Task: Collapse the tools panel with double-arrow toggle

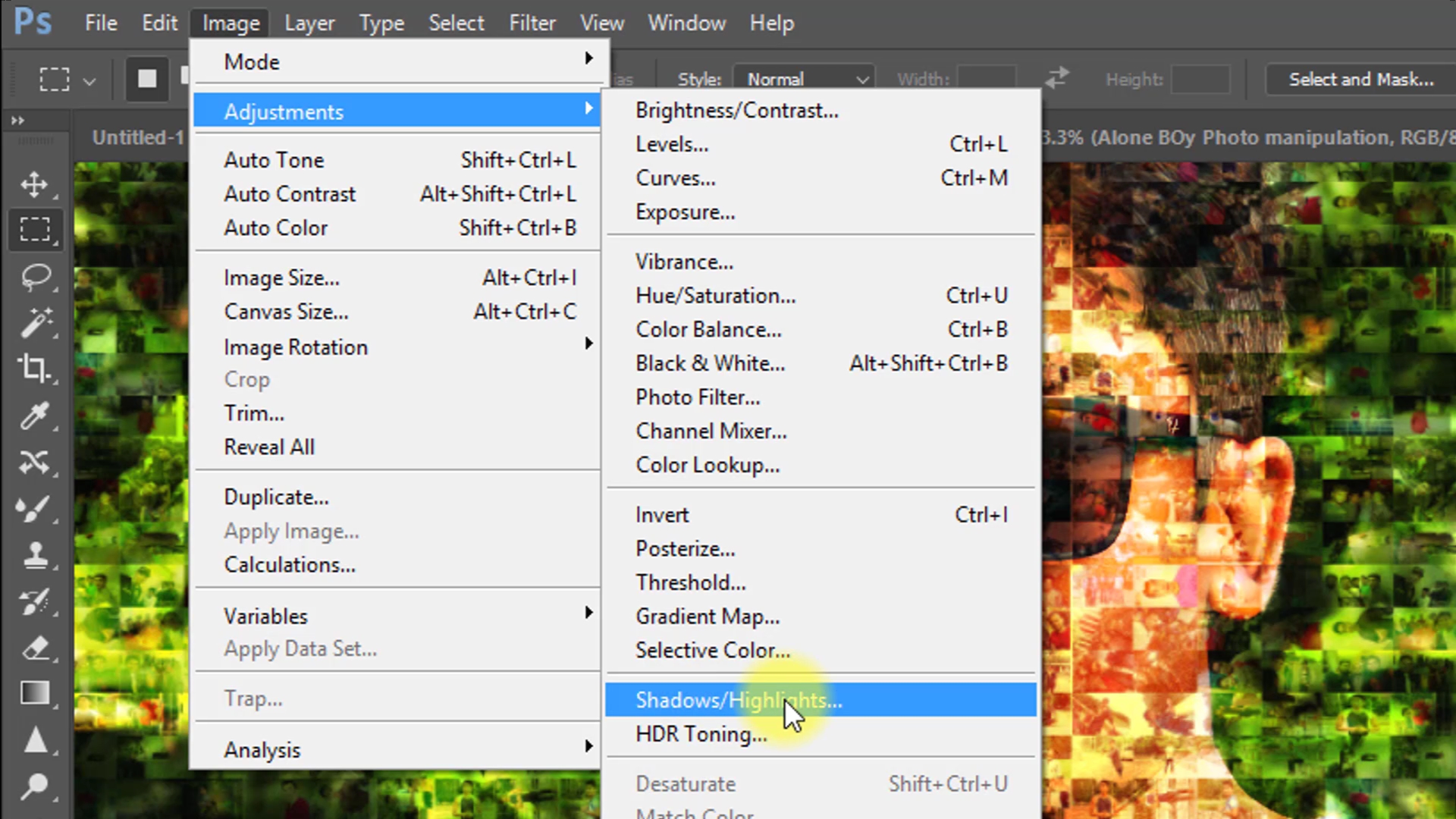Action: click(x=17, y=120)
